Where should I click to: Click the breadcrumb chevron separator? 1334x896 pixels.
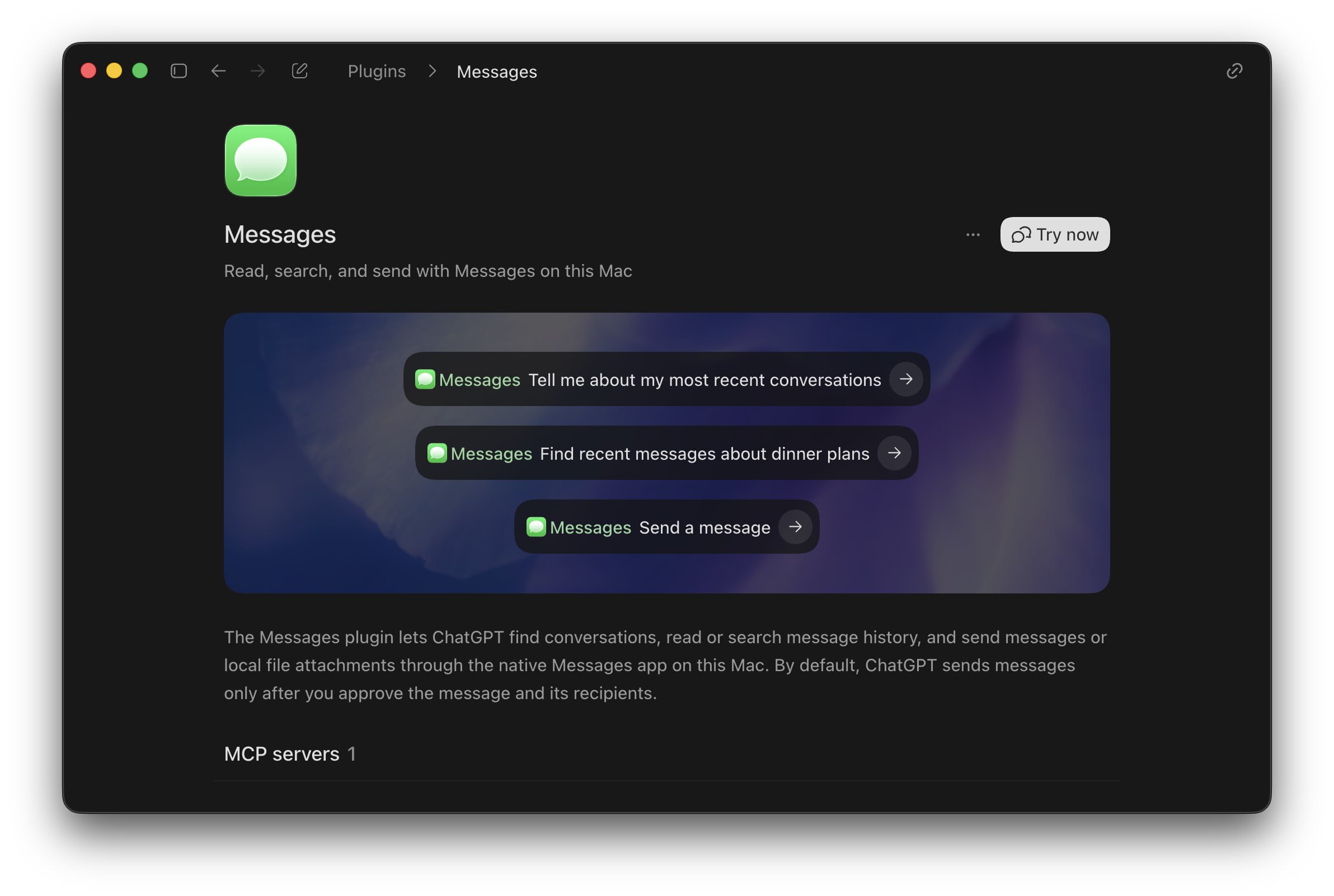[432, 71]
